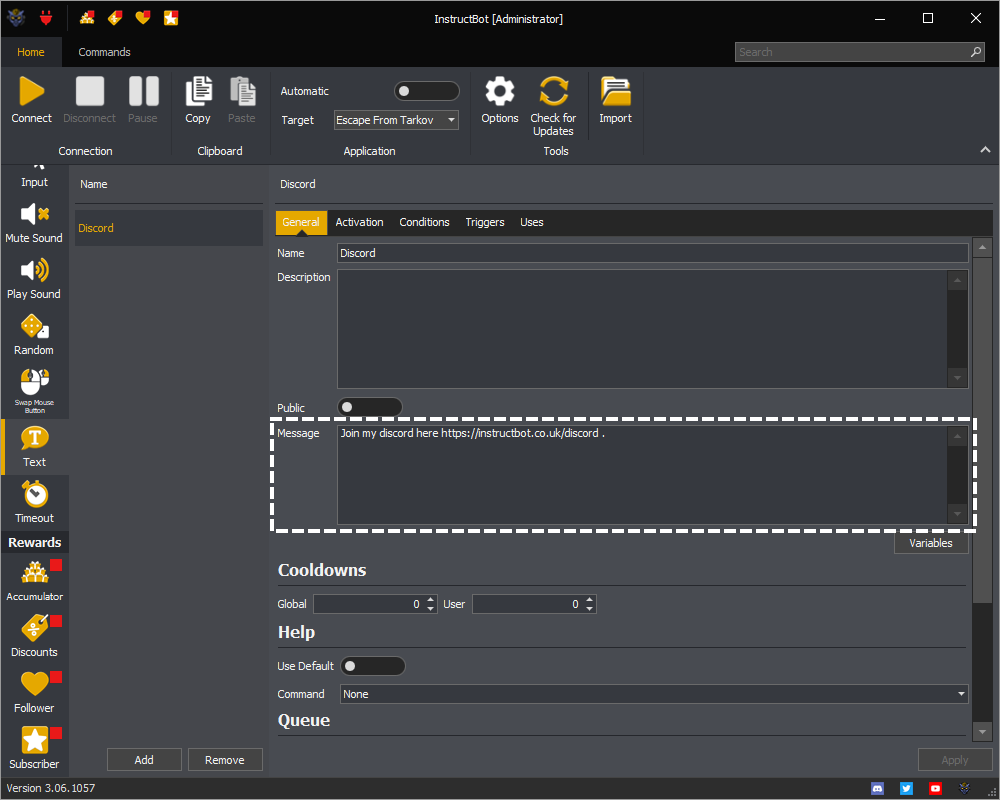Click the settings panel scroll down arrow

(982, 732)
